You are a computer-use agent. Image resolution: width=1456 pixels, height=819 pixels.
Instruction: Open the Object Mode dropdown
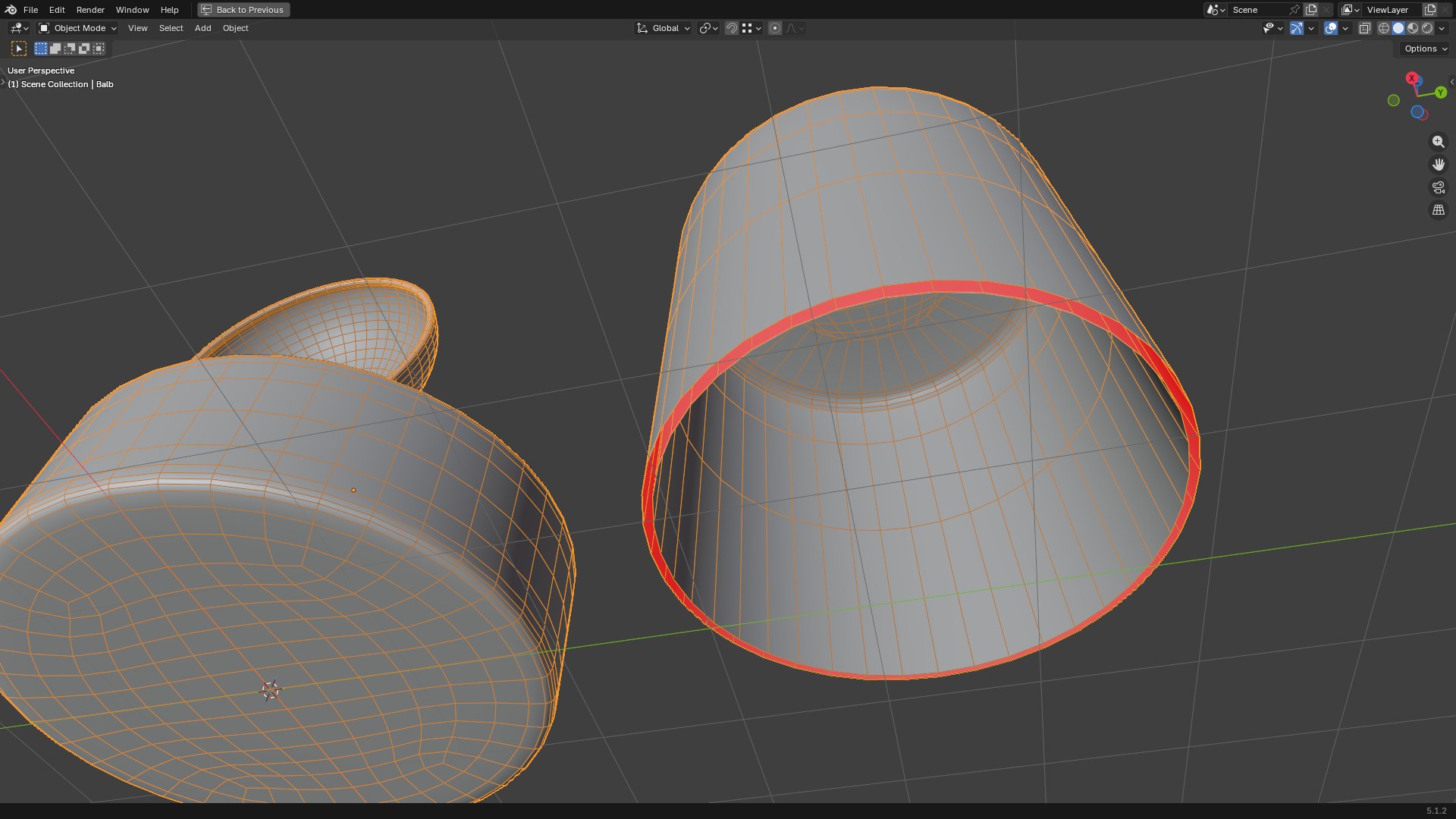click(77, 28)
